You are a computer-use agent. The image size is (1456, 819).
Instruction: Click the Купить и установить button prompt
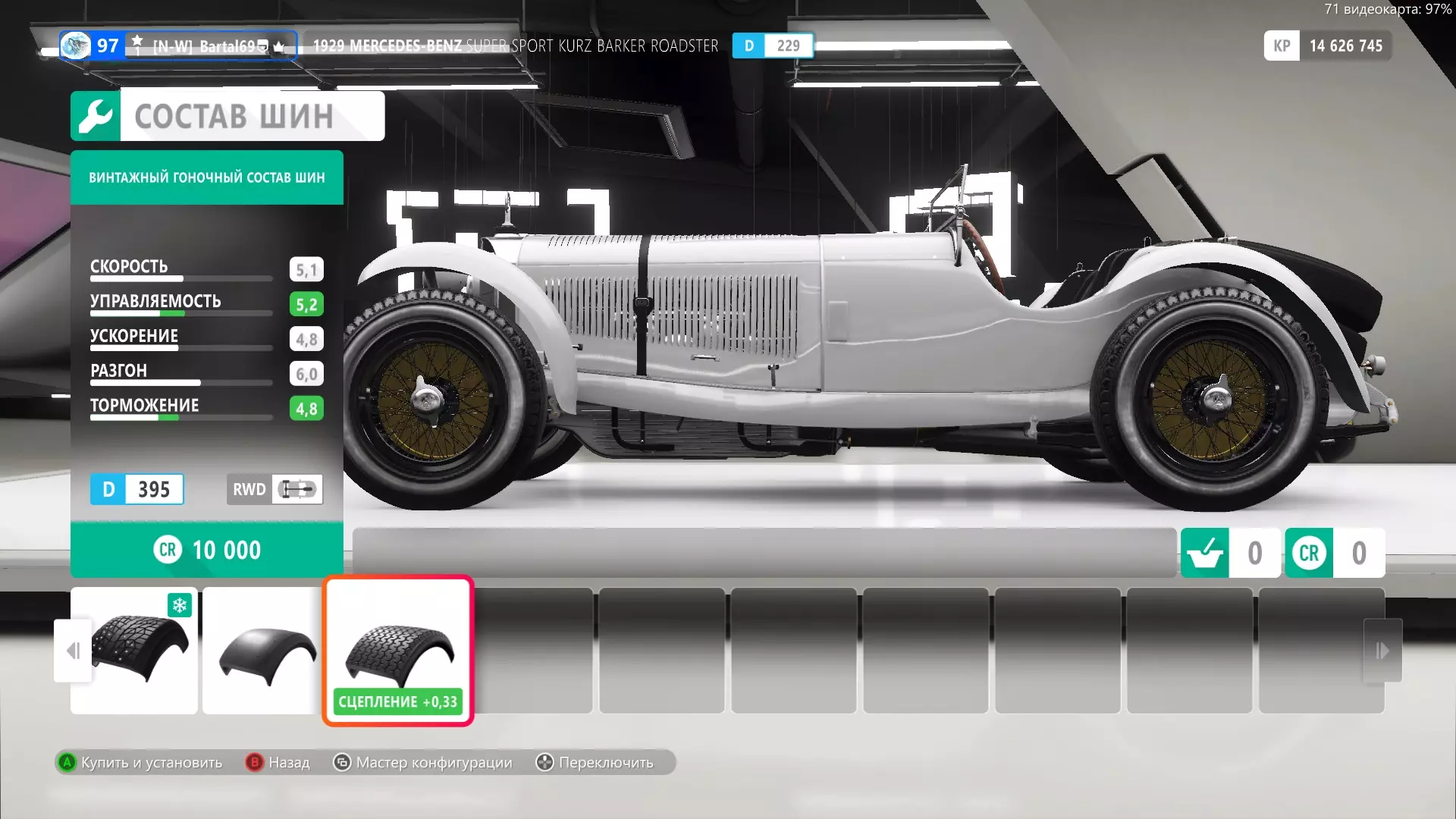pos(140,762)
